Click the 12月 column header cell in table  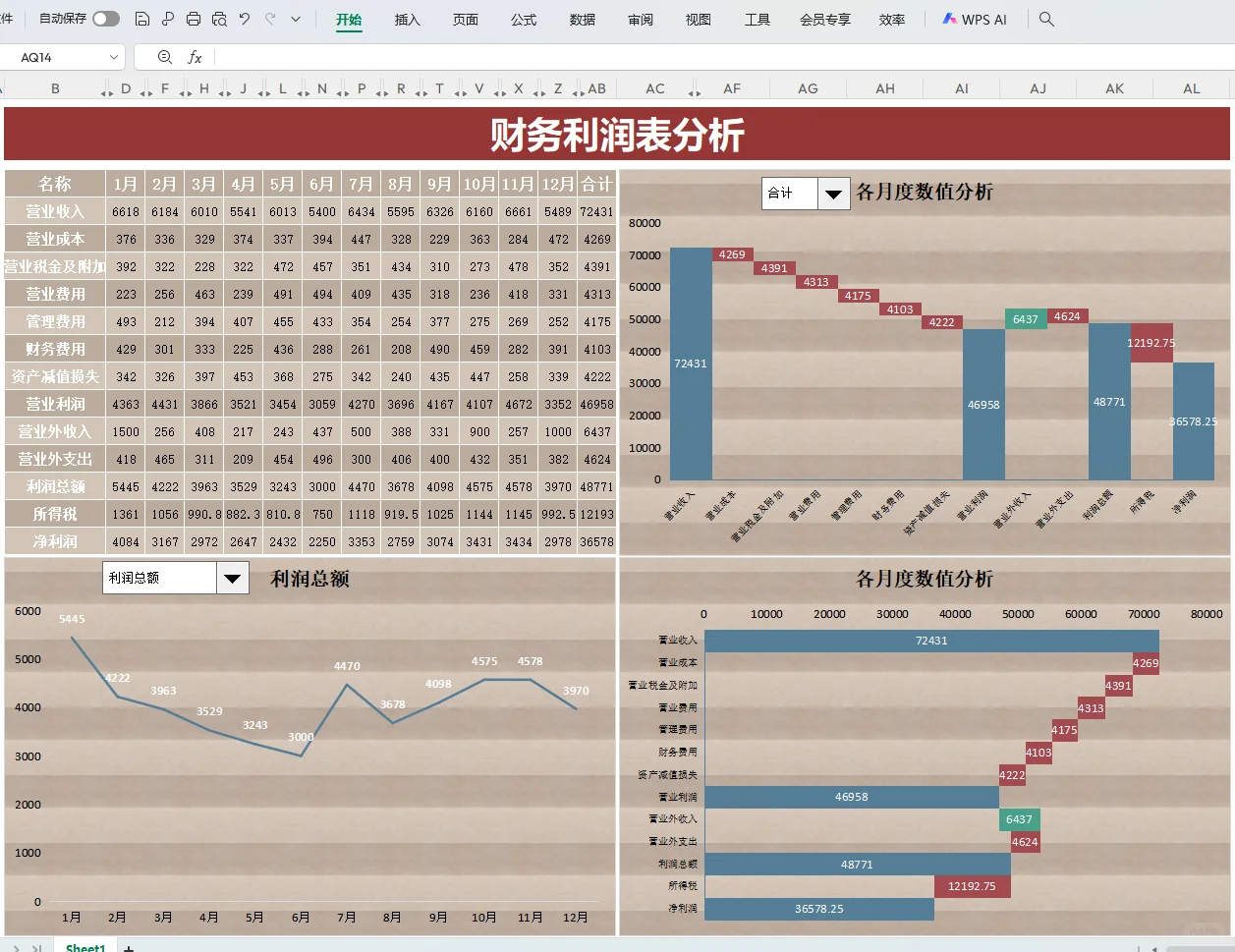tap(557, 184)
